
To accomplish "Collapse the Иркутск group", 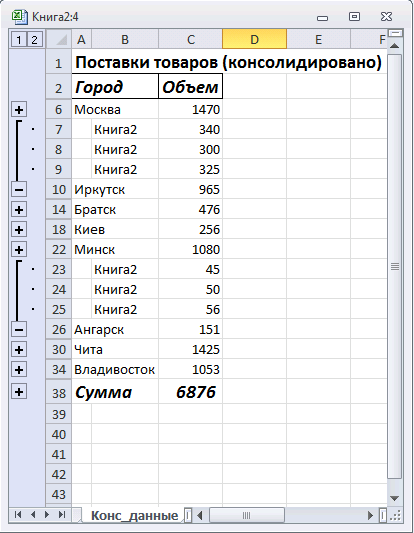I will coord(19,190).
